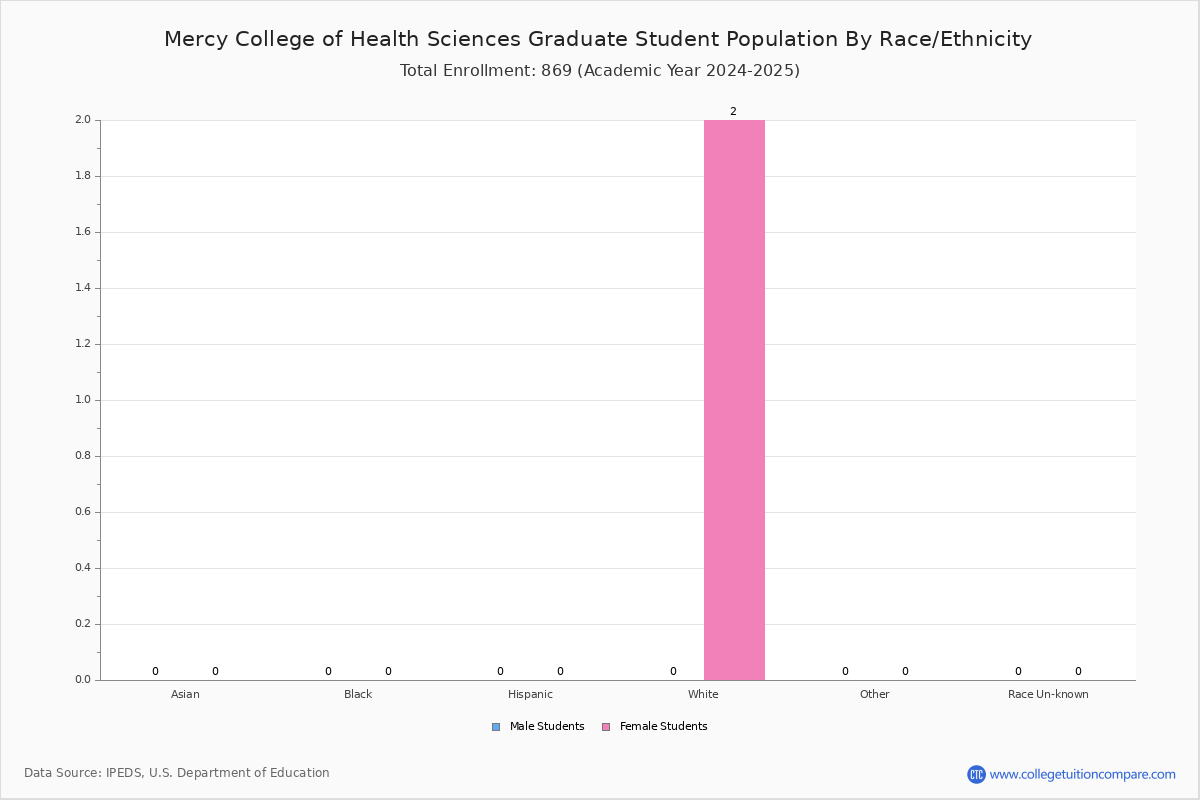Click the pink White female students bar

pyautogui.click(x=734, y=400)
